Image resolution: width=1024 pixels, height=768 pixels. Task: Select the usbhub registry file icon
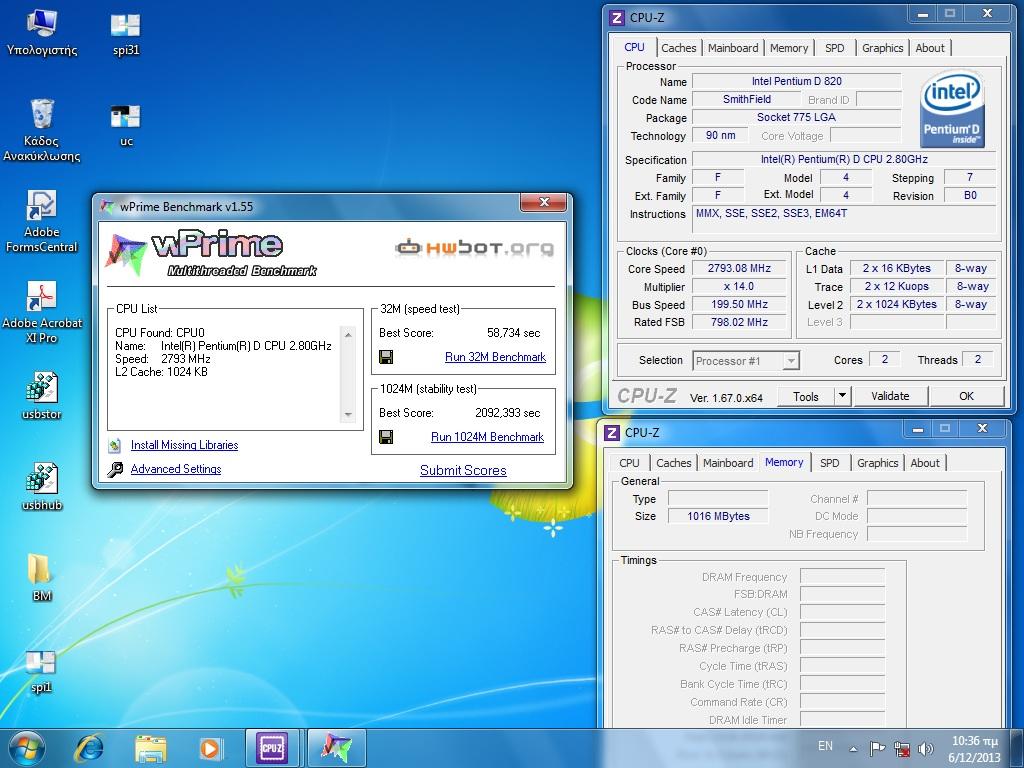click(42, 487)
